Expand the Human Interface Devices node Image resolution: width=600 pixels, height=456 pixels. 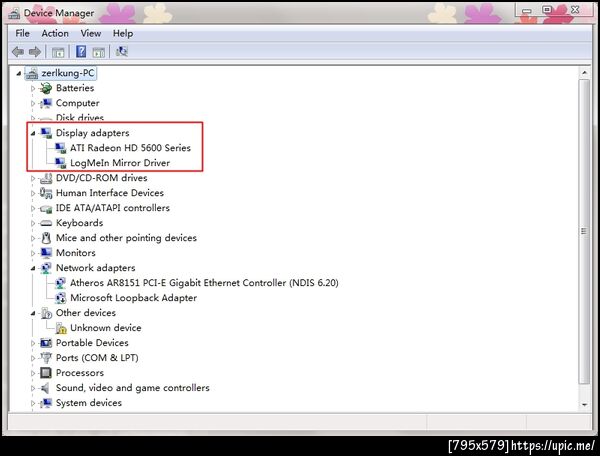point(33,193)
